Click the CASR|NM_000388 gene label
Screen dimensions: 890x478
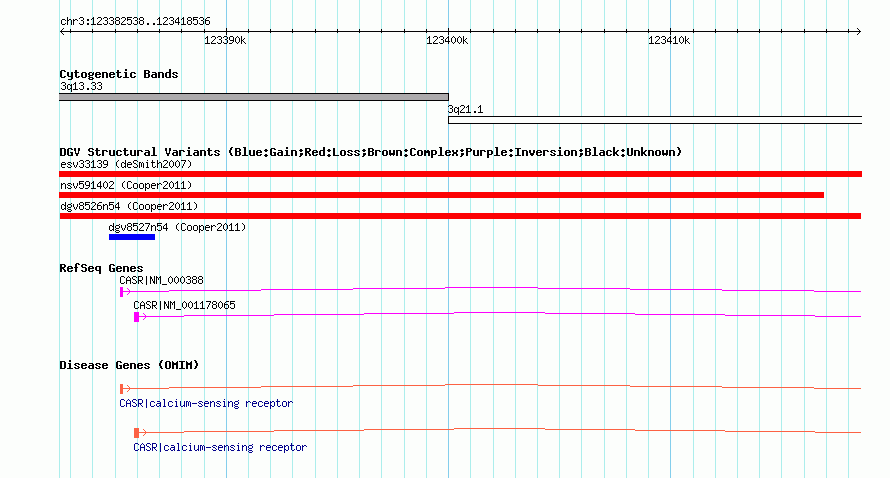pos(161,280)
